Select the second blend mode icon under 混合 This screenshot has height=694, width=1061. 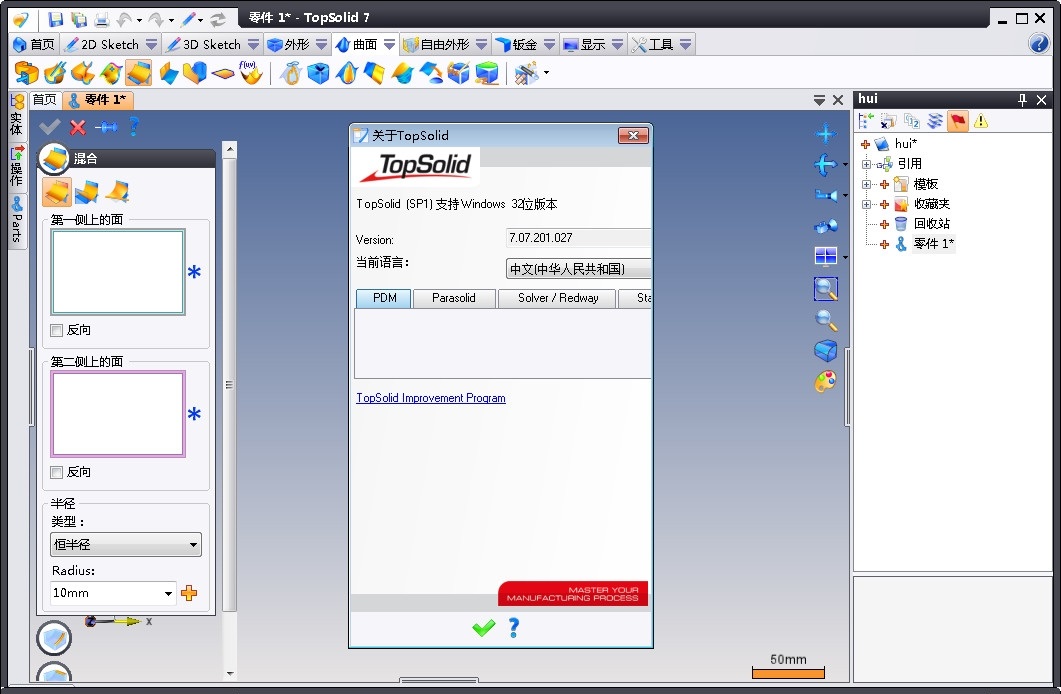click(87, 192)
